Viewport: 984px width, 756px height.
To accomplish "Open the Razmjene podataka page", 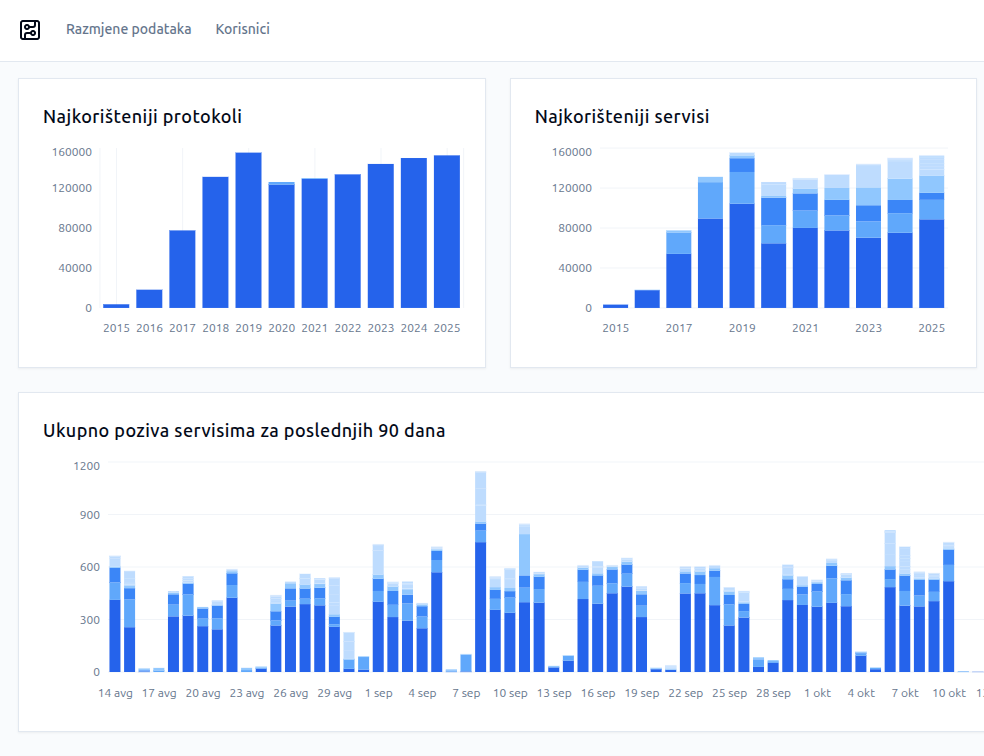I will [128, 29].
